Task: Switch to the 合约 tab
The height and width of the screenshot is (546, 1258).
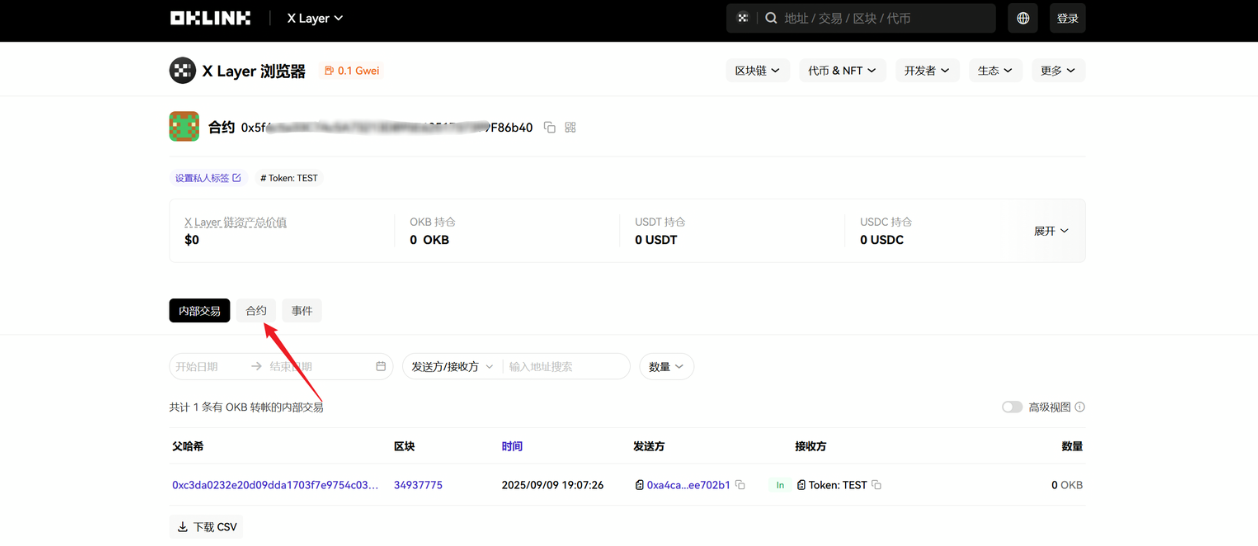Action: tap(256, 311)
